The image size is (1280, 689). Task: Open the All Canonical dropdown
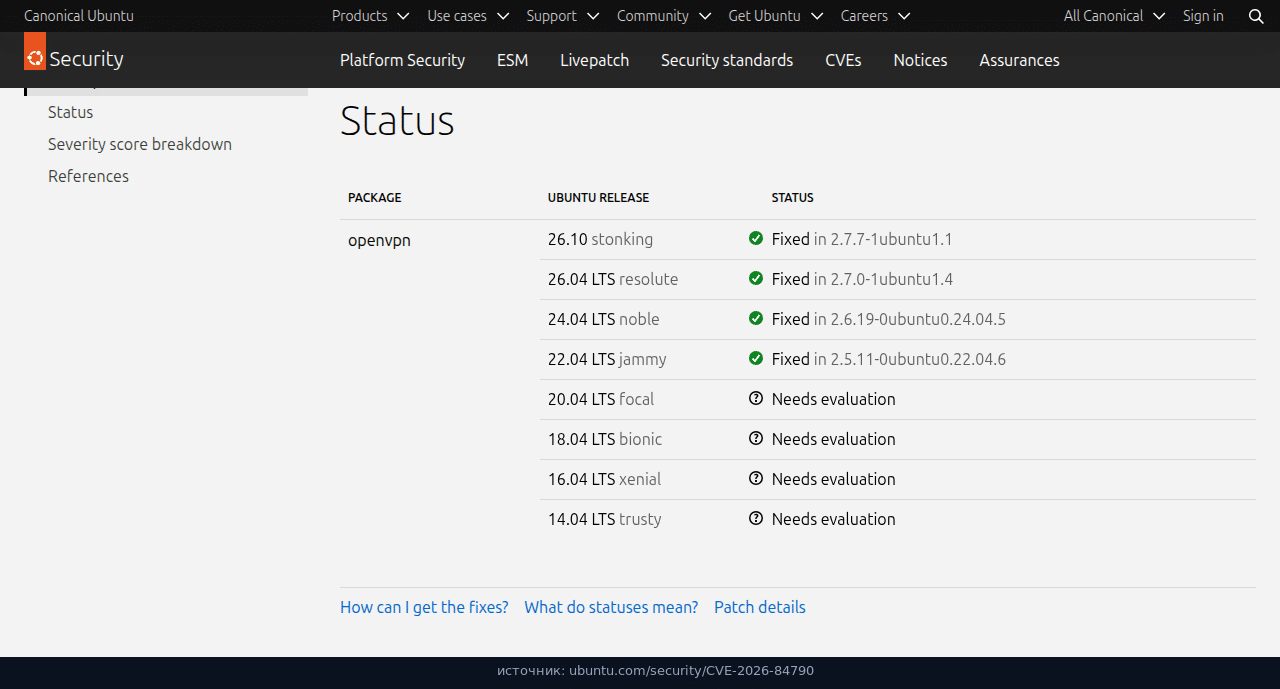click(1115, 16)
